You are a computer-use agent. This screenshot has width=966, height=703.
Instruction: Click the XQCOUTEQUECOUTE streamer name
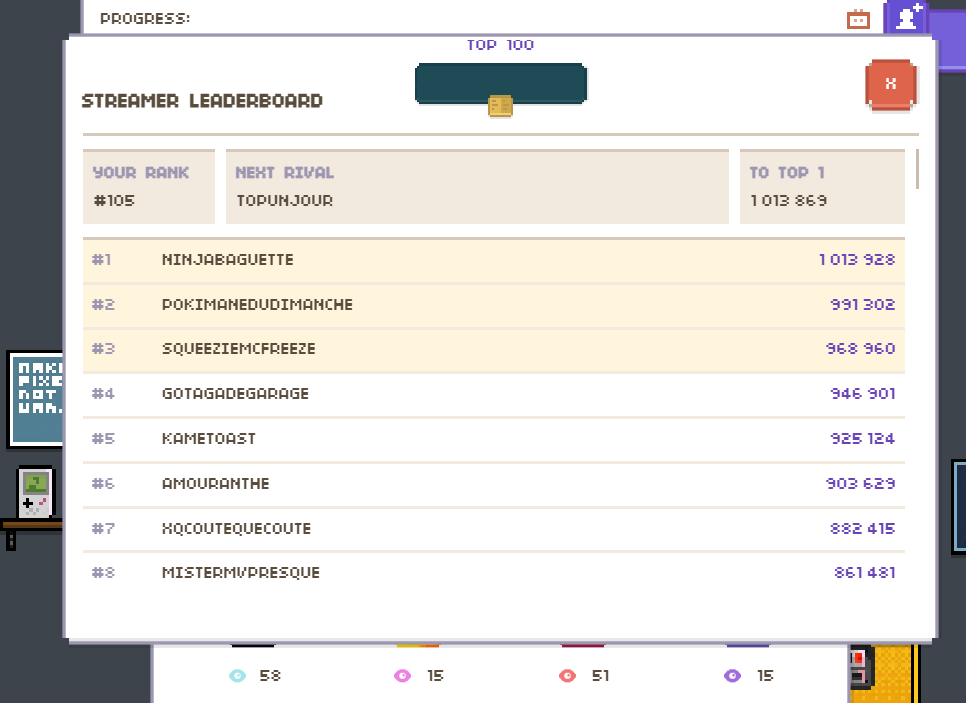pos(237,529)
